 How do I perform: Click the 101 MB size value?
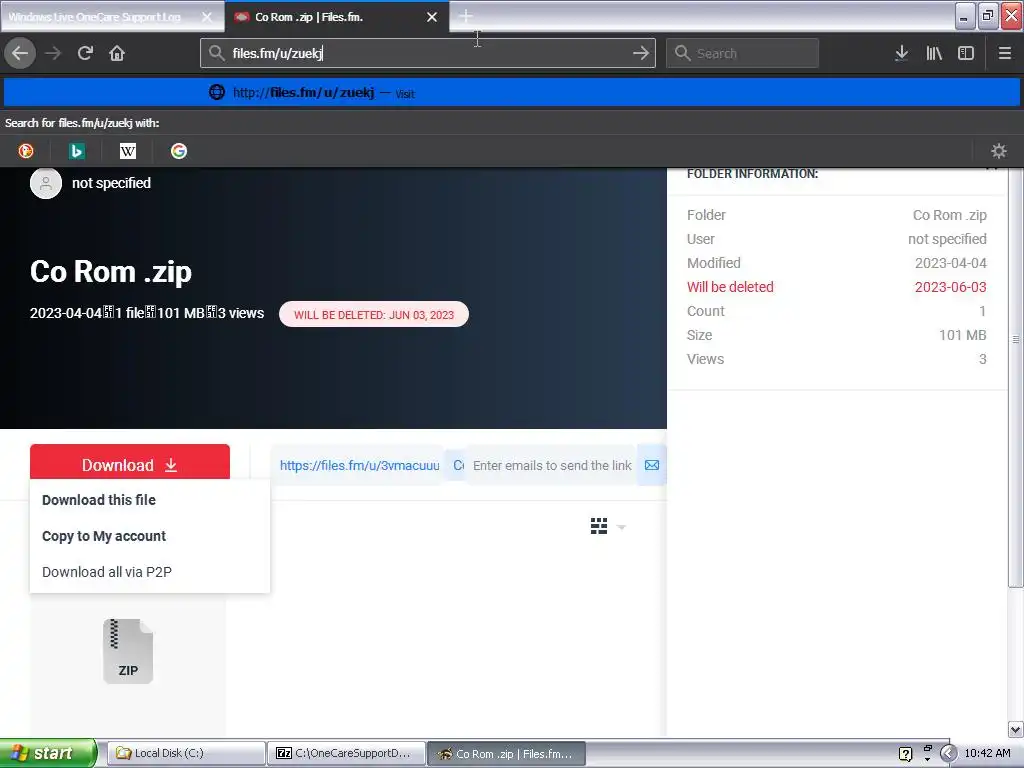tap(963, 335)
